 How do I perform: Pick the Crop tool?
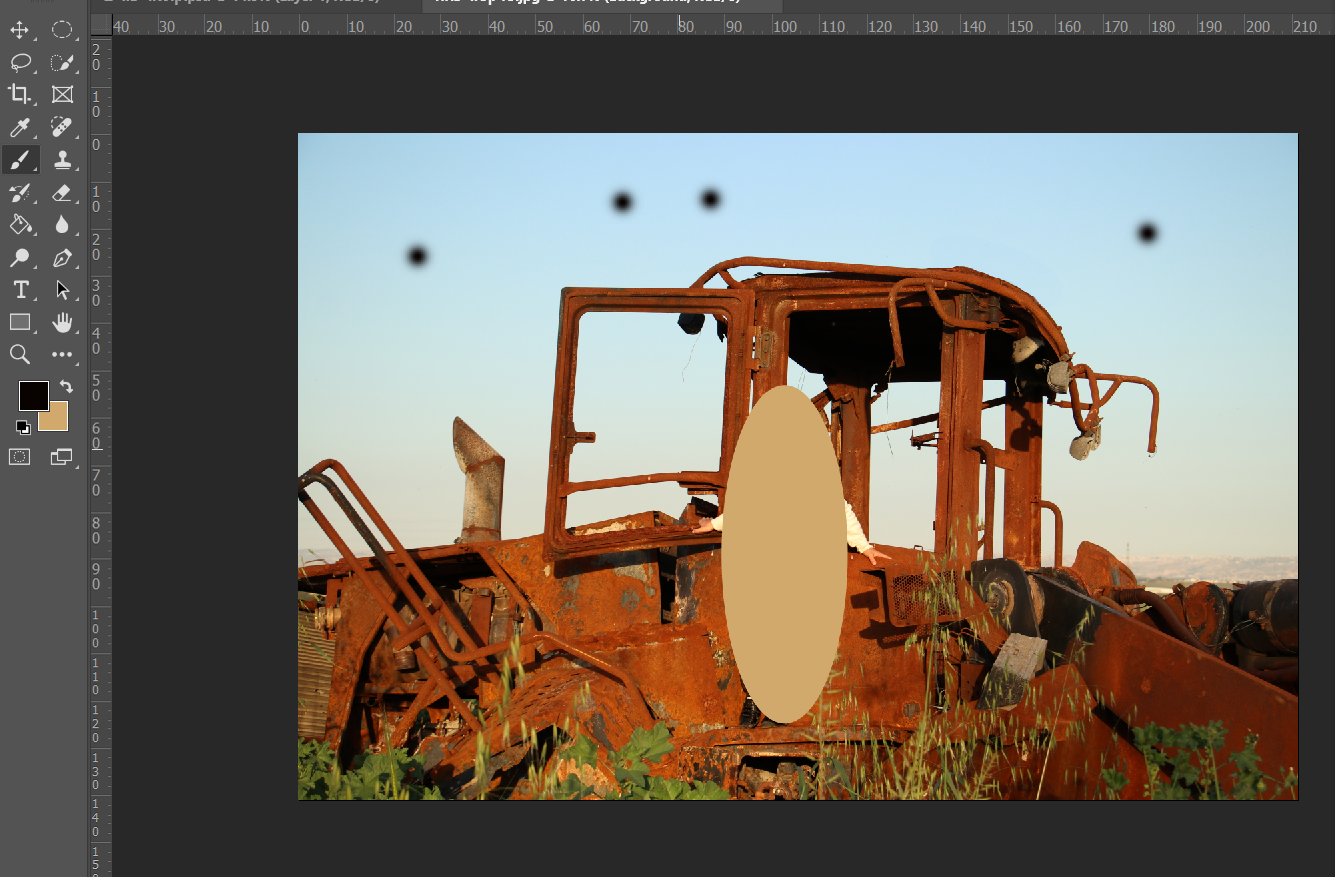pos(20,94)
